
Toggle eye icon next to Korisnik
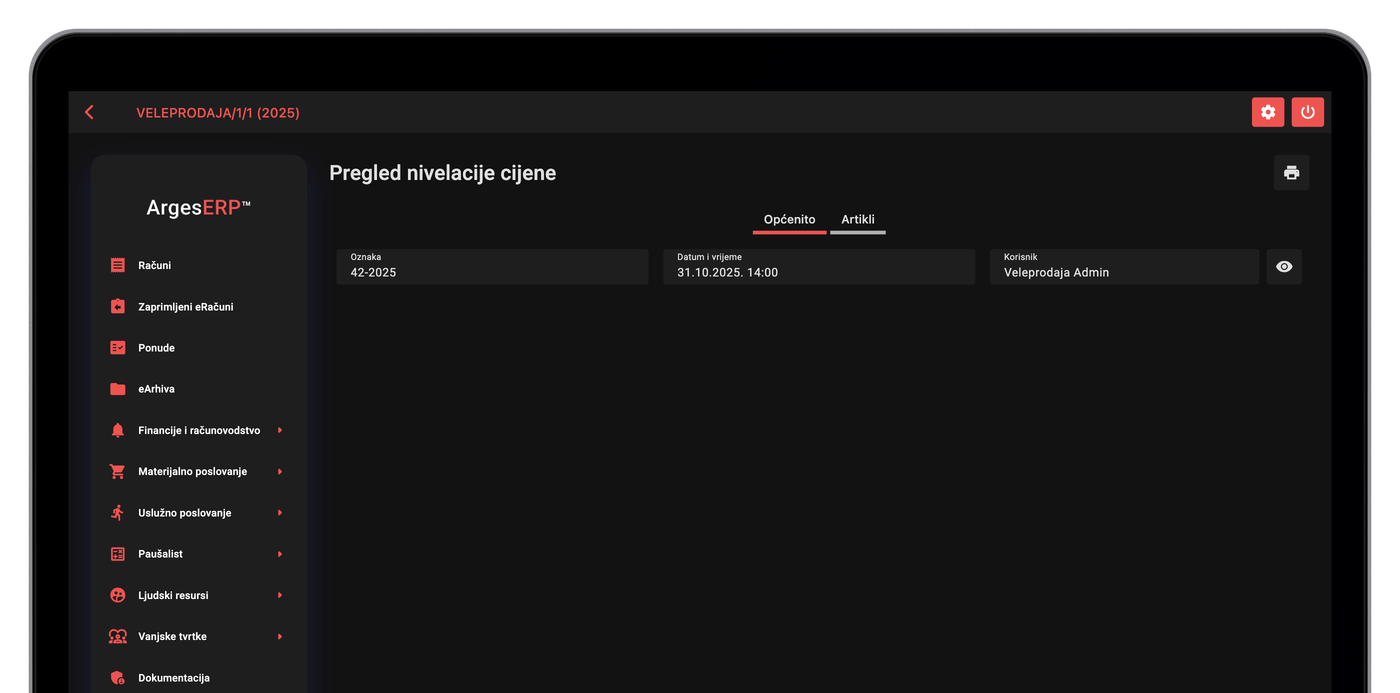[1284, 267]
